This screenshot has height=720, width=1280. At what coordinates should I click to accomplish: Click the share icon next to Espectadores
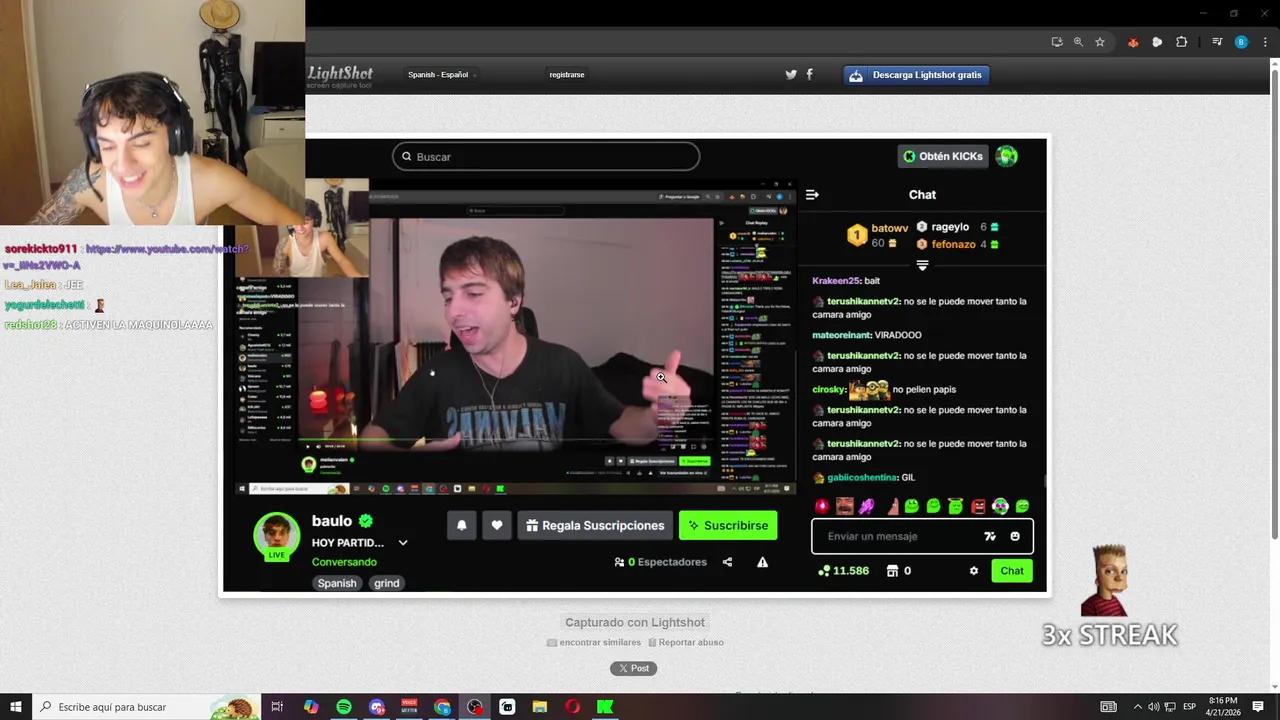coord(727,562)
